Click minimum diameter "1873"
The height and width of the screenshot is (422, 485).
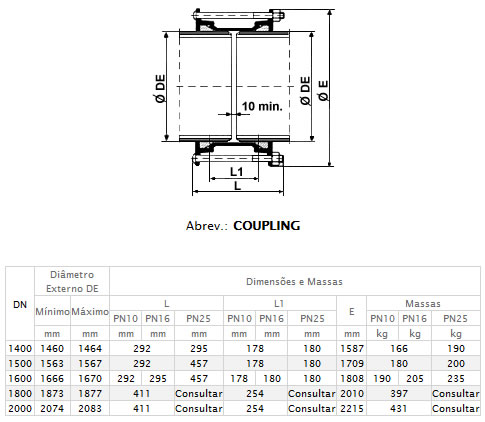pos(52,394)
